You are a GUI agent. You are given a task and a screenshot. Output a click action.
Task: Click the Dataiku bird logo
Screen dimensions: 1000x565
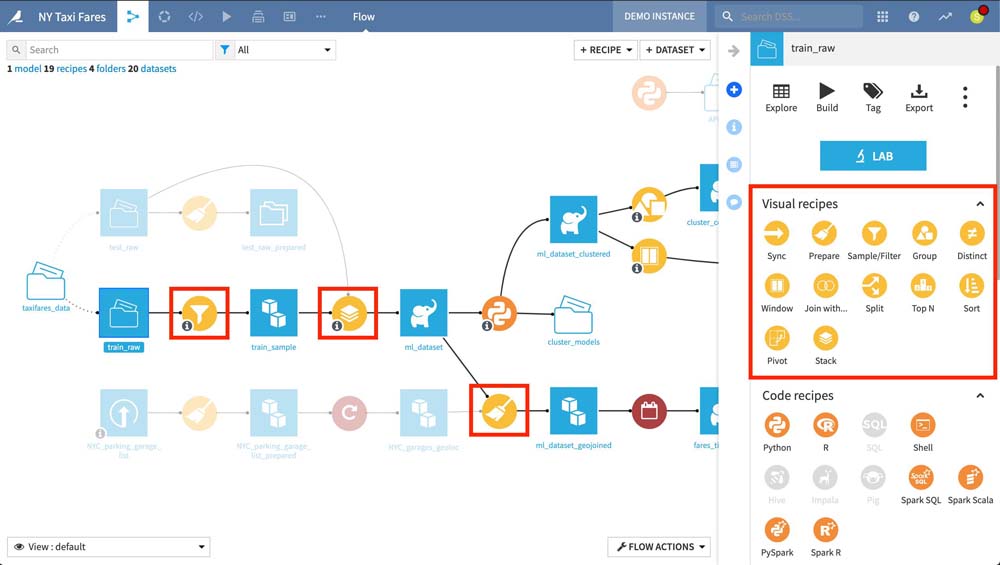coord(16,16)
